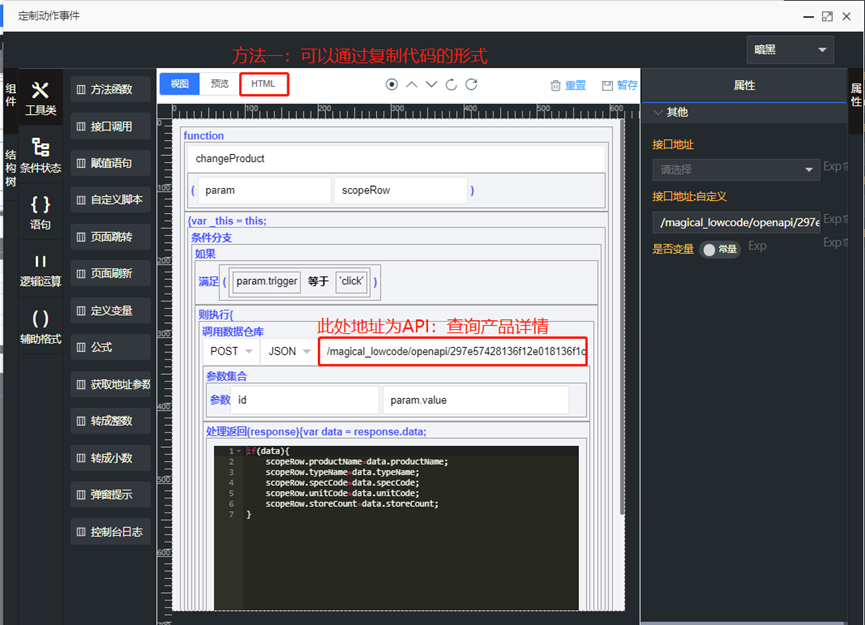Select the 方法函数 component

tap(111, 89)
